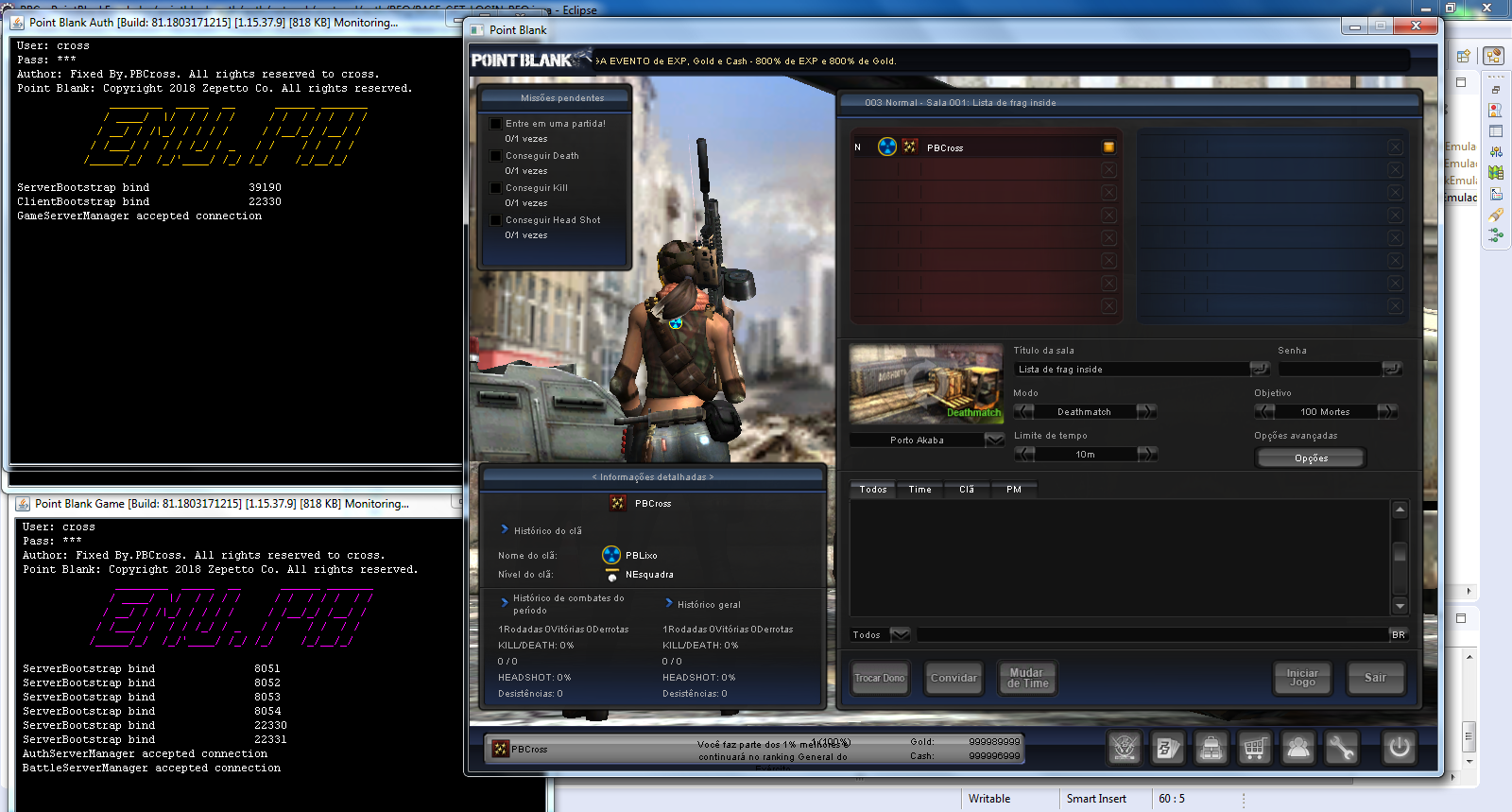Image resolution: width=1512 pixels, height=812 pixels.
Task: Click the Mudar de Time button
Action: (1027, 678)
